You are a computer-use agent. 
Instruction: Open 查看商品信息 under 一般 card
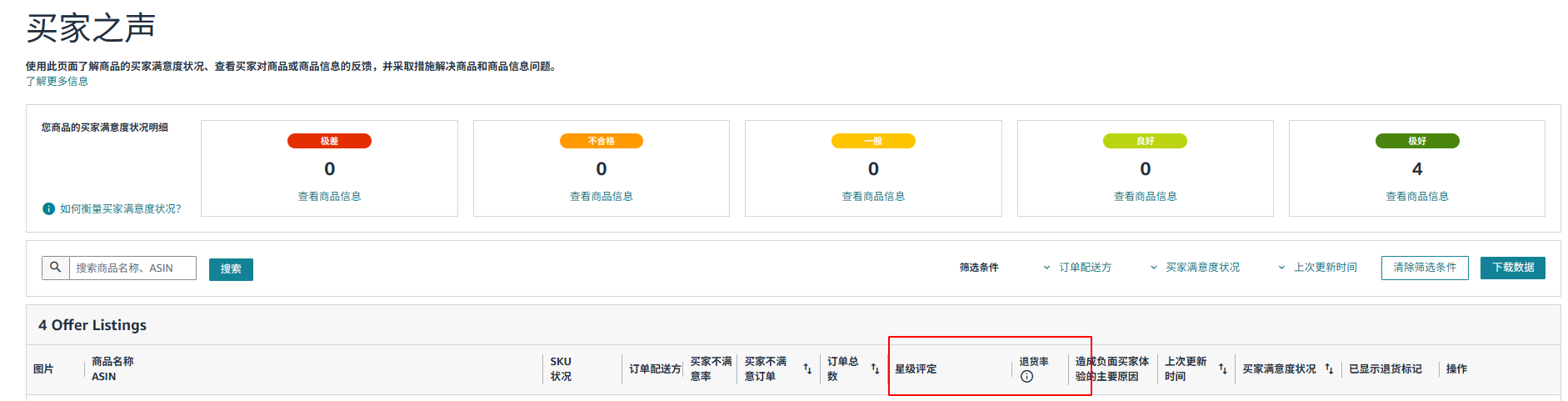(x=873, y=197)
